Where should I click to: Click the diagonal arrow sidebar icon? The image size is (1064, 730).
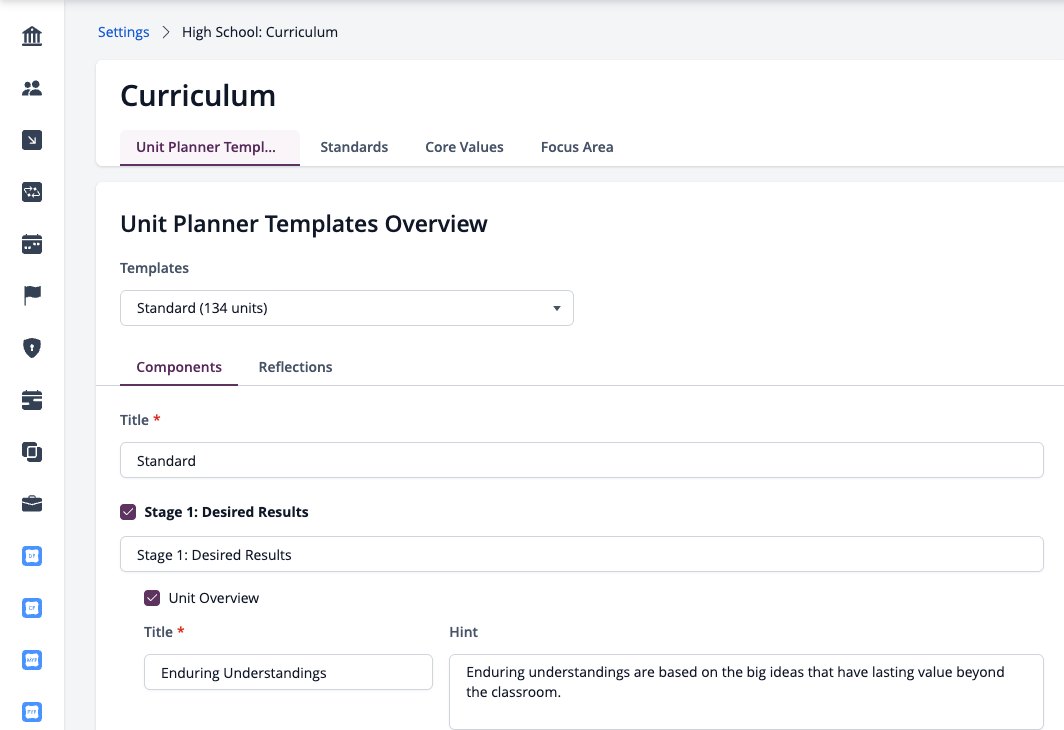tap(32, 140)
